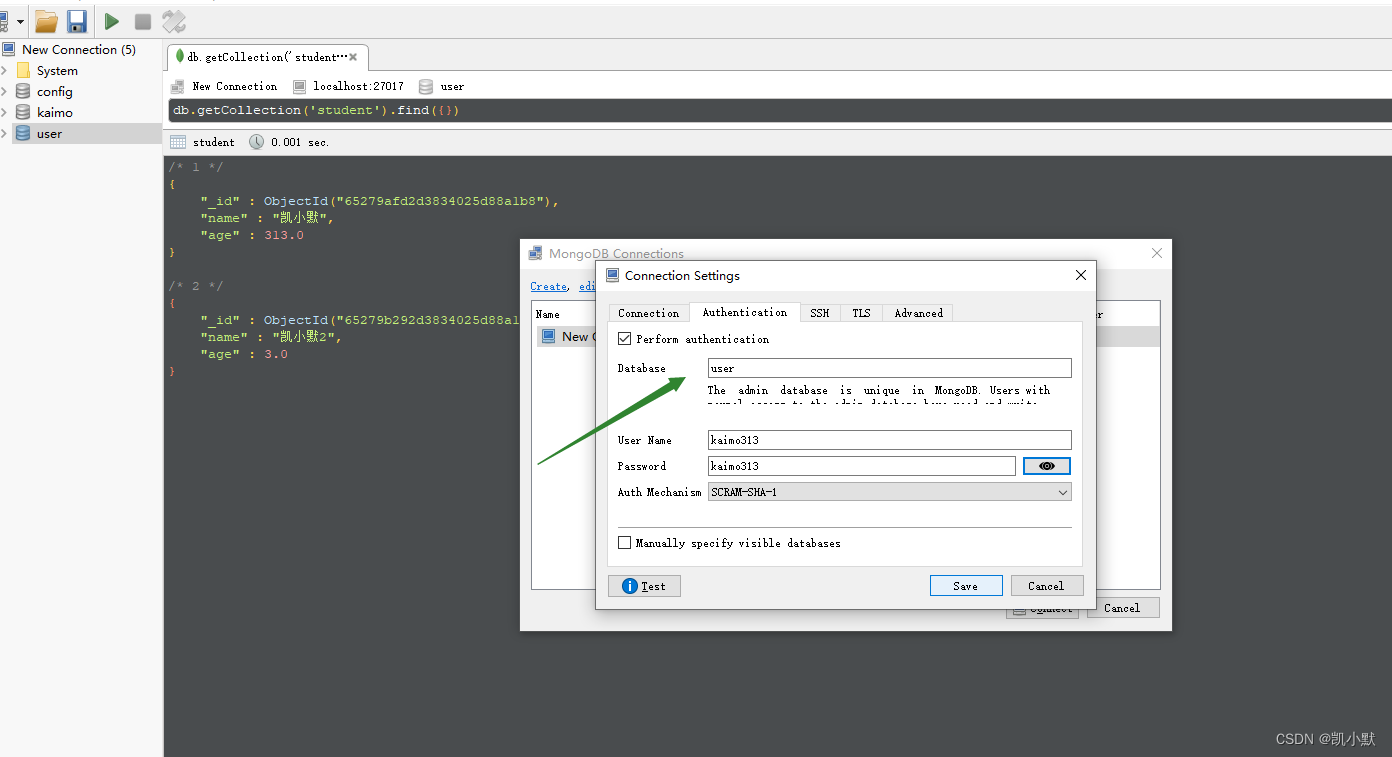Click the save floppy disk icon
The width and height of the screenshot is (1392, 757).
click(x=77, y=21)
